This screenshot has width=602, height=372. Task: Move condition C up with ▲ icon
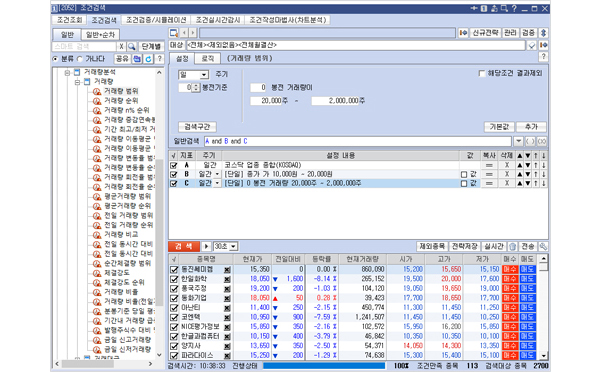coord(519,184)
